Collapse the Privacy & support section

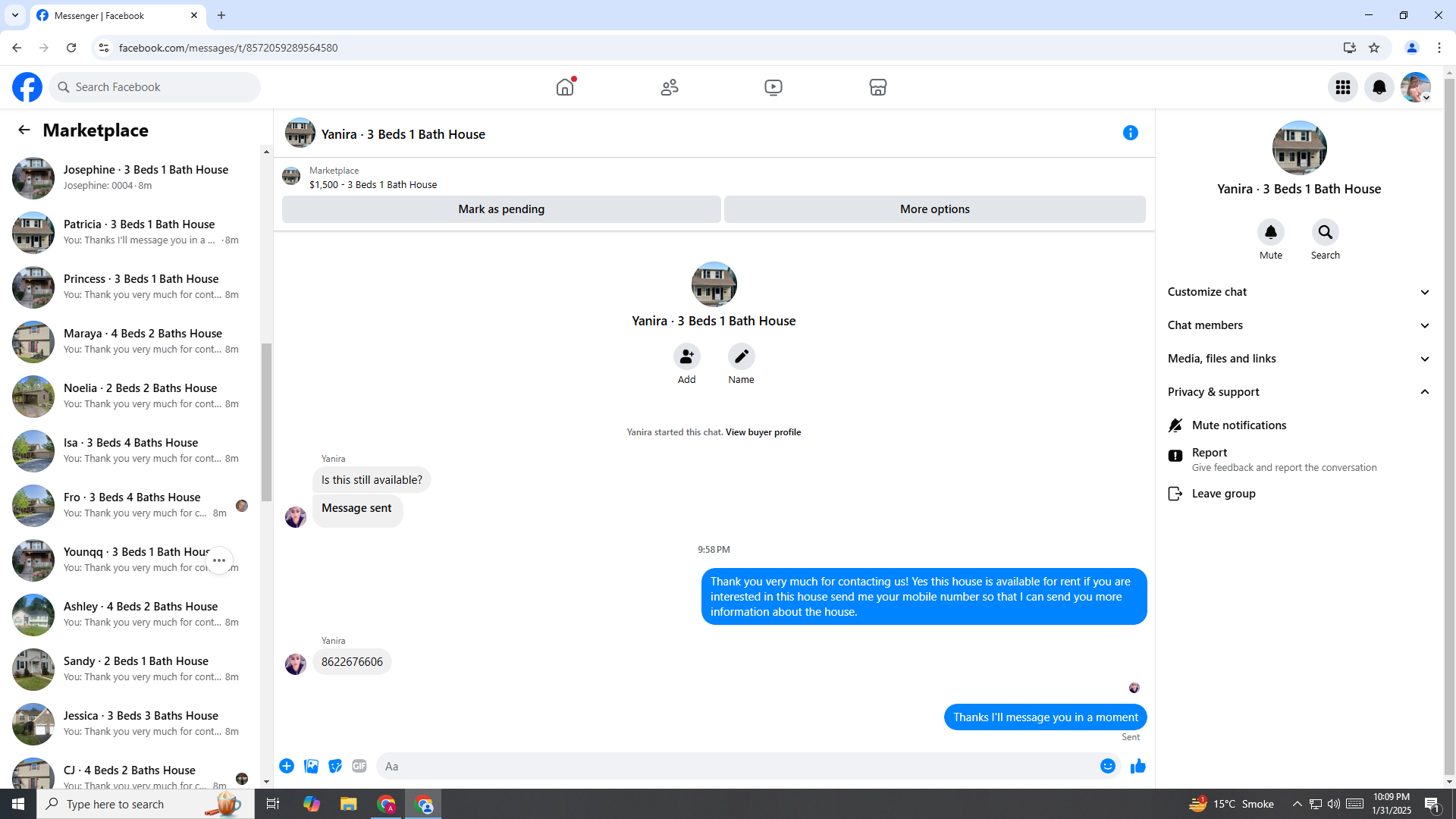tap(1299, 392)
